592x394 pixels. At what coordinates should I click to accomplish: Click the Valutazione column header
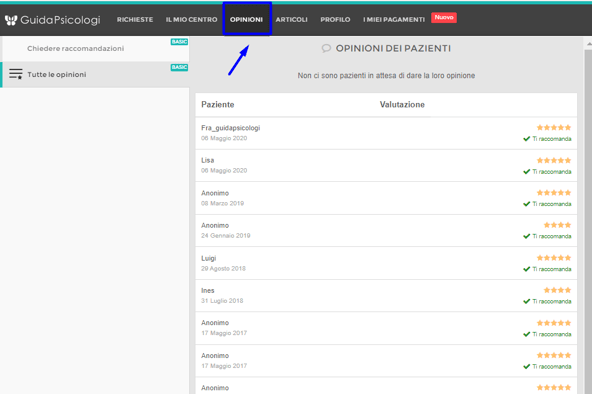click(x=402, y=105)
